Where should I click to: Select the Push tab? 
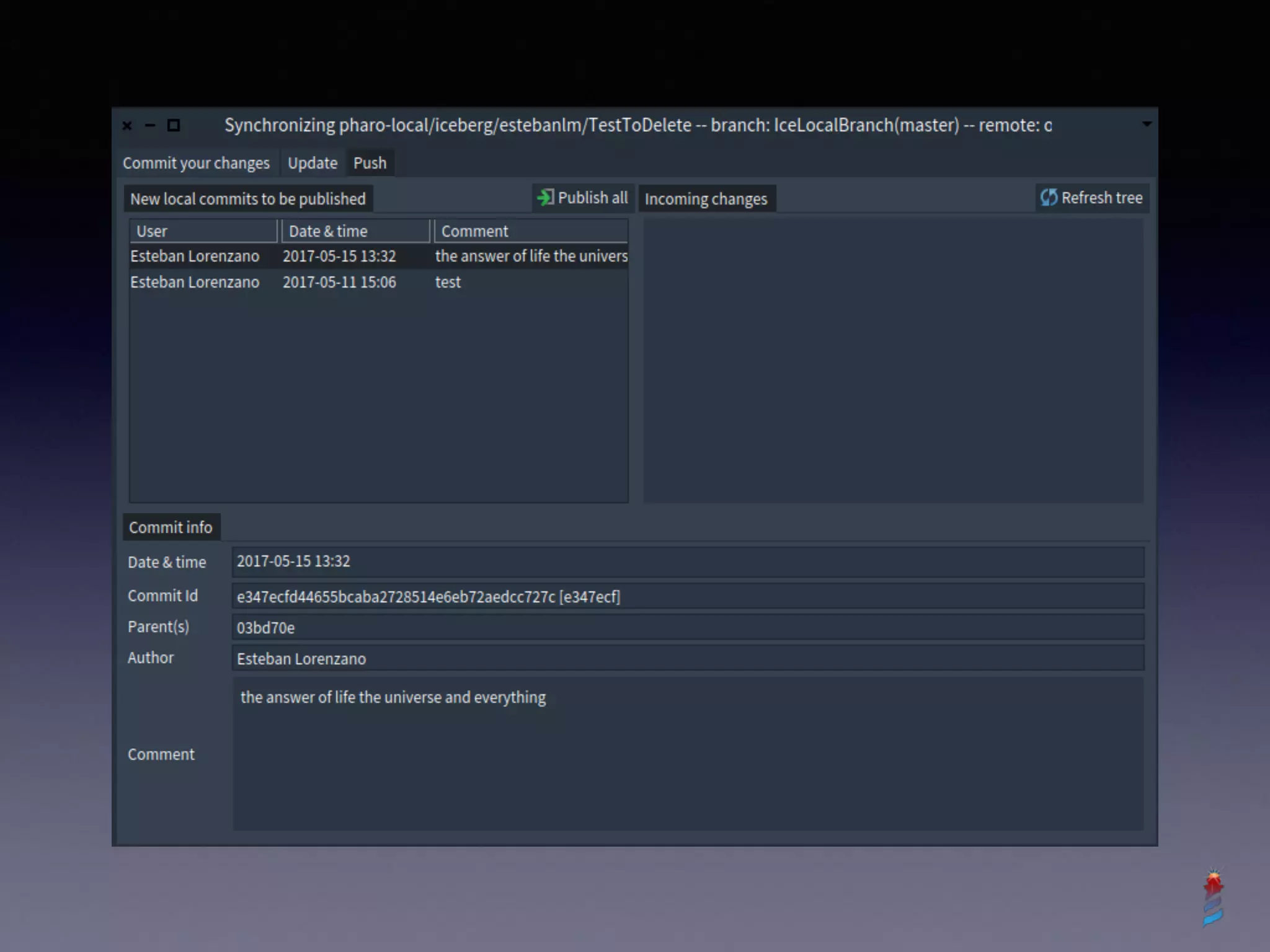pyautogui.click(x=370, y=163)
